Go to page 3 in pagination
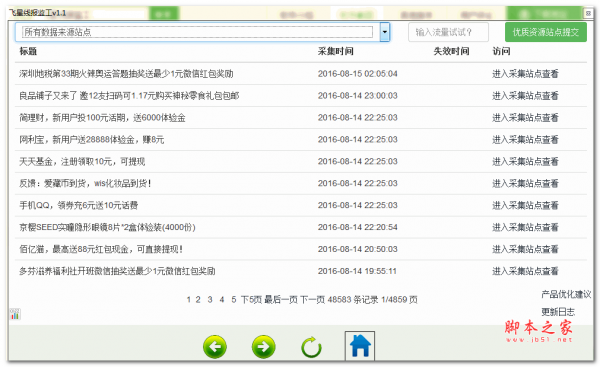This screenshot has width=600, height=367. tap(210, 300)
